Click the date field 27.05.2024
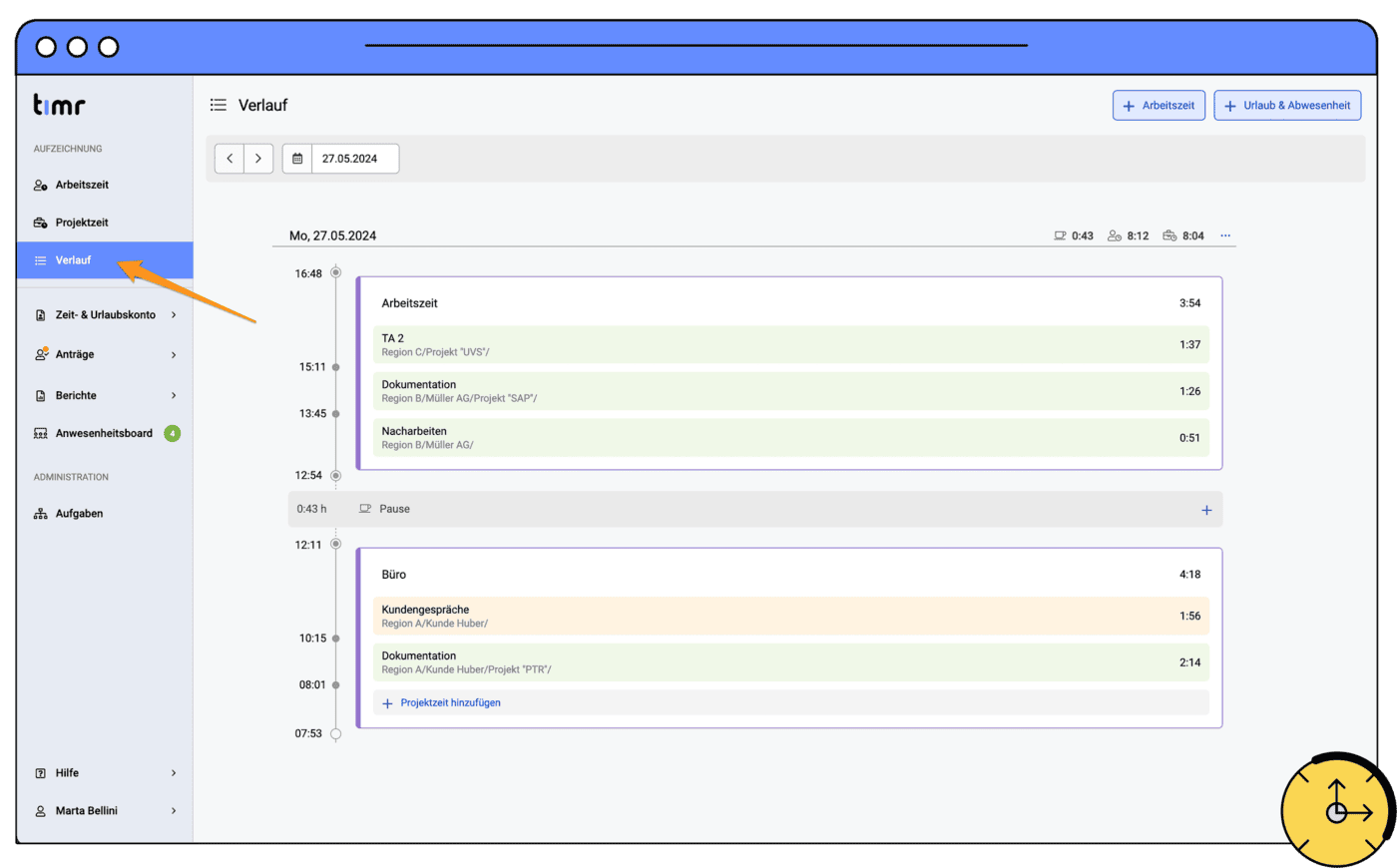 click(355, 159)
